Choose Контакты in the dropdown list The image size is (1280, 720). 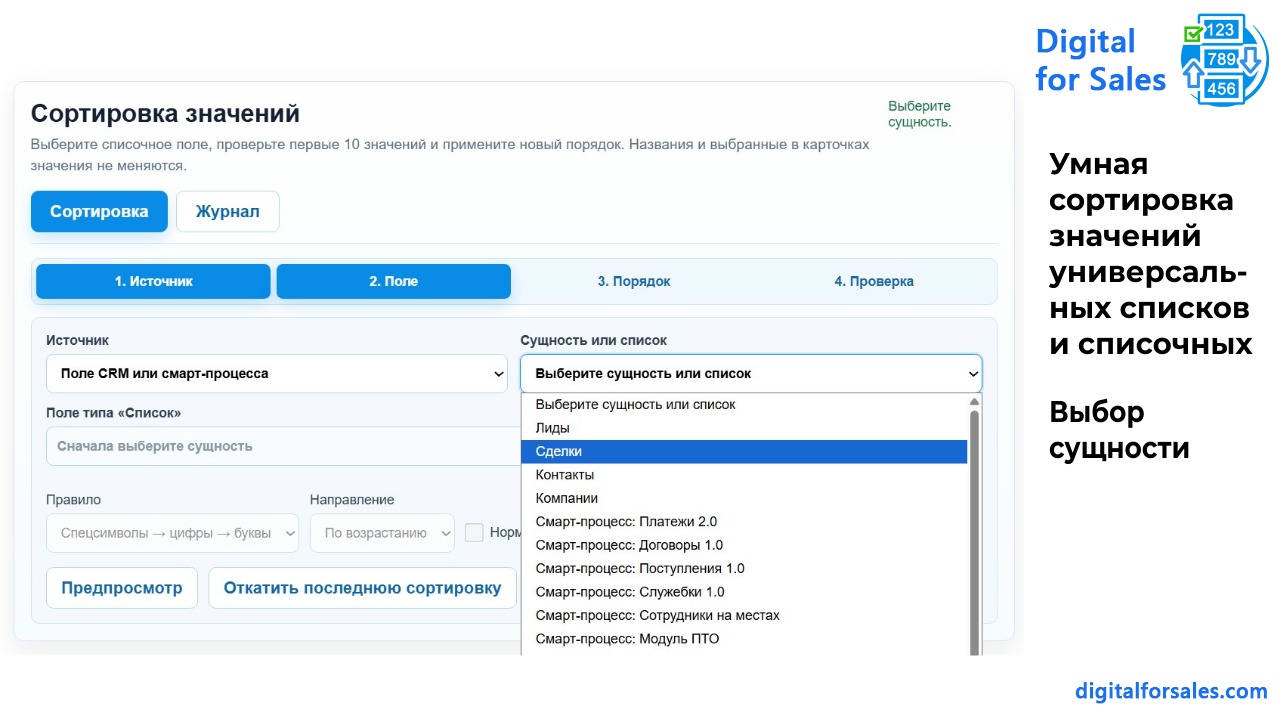point(744,475)
